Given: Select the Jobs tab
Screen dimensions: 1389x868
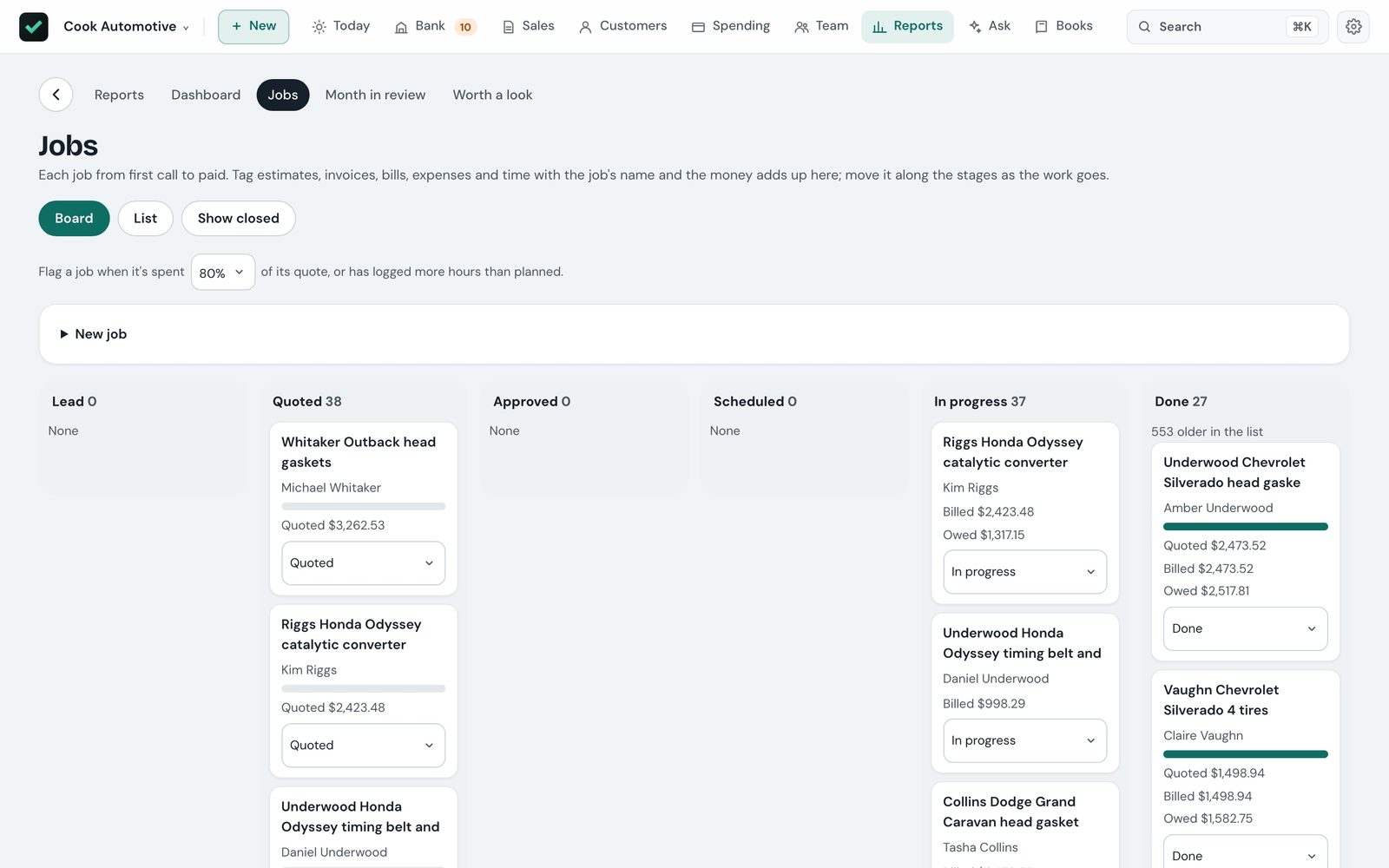Looking at the screenshot, I should (x=283, y=95).
